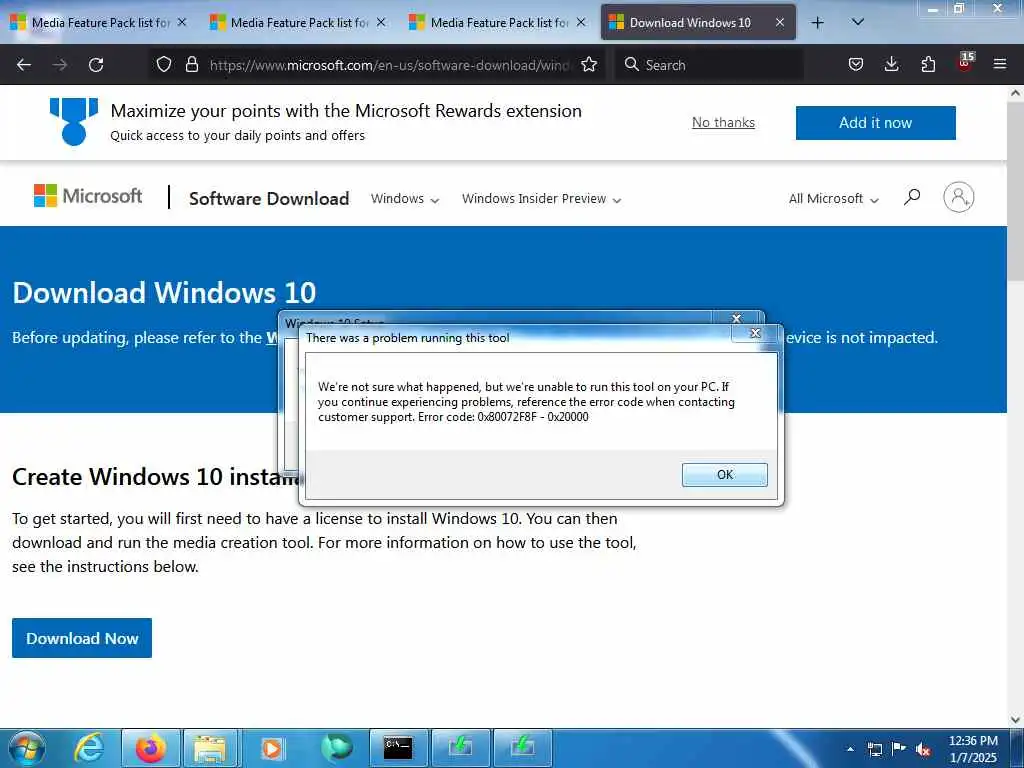Select the second green-arrow setup taskbar item
The image size is (1024, 768).
(x=522, y=748)
